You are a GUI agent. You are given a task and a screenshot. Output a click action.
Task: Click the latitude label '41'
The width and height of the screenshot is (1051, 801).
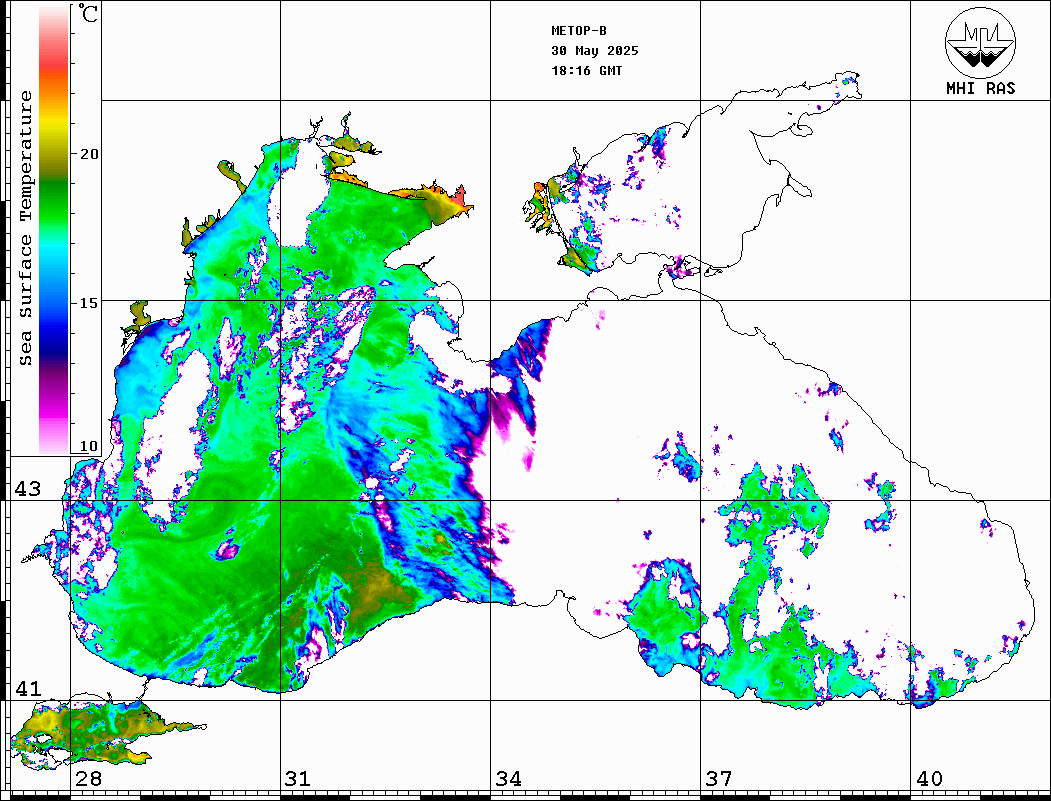(x=28, y=689)
